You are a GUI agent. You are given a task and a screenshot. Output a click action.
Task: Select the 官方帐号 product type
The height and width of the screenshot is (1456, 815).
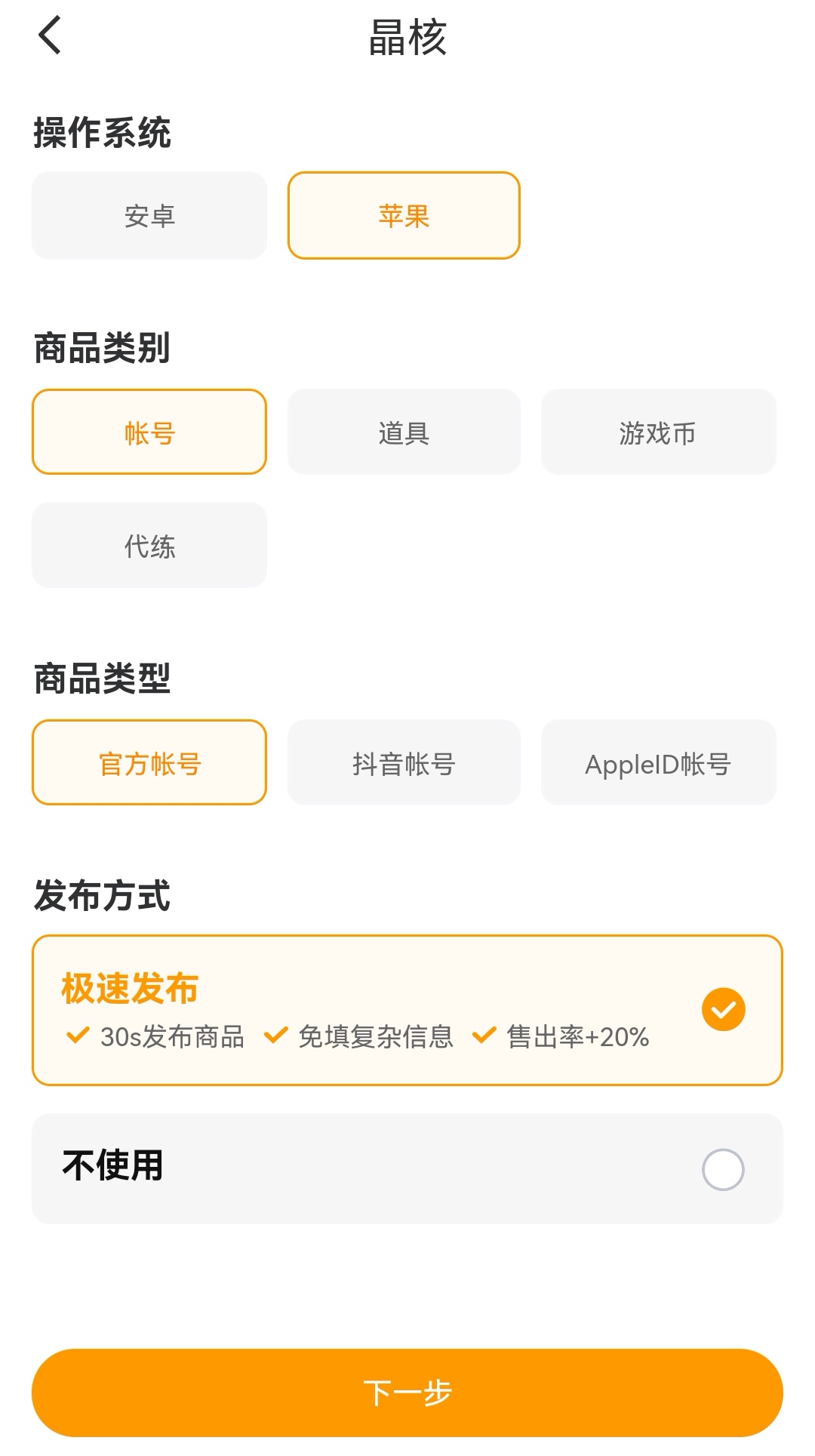(x=149, y=763)
